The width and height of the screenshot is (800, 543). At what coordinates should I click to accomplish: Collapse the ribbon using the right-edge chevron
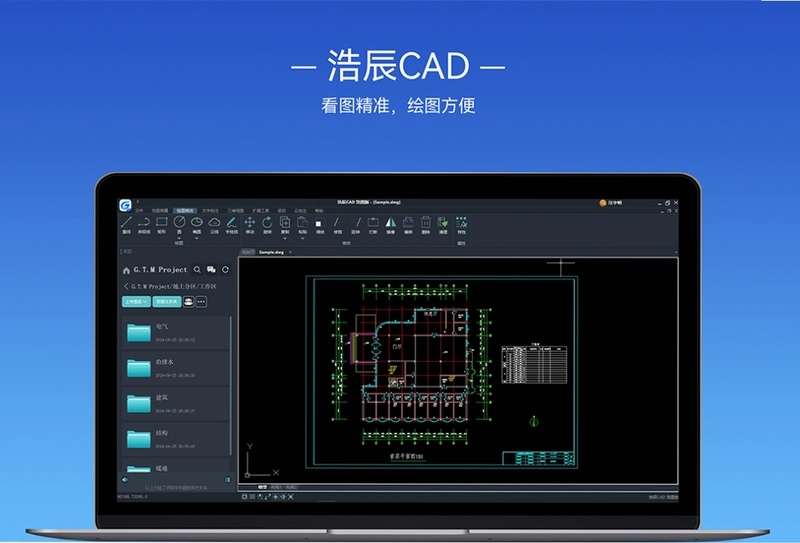coord(676,252)
